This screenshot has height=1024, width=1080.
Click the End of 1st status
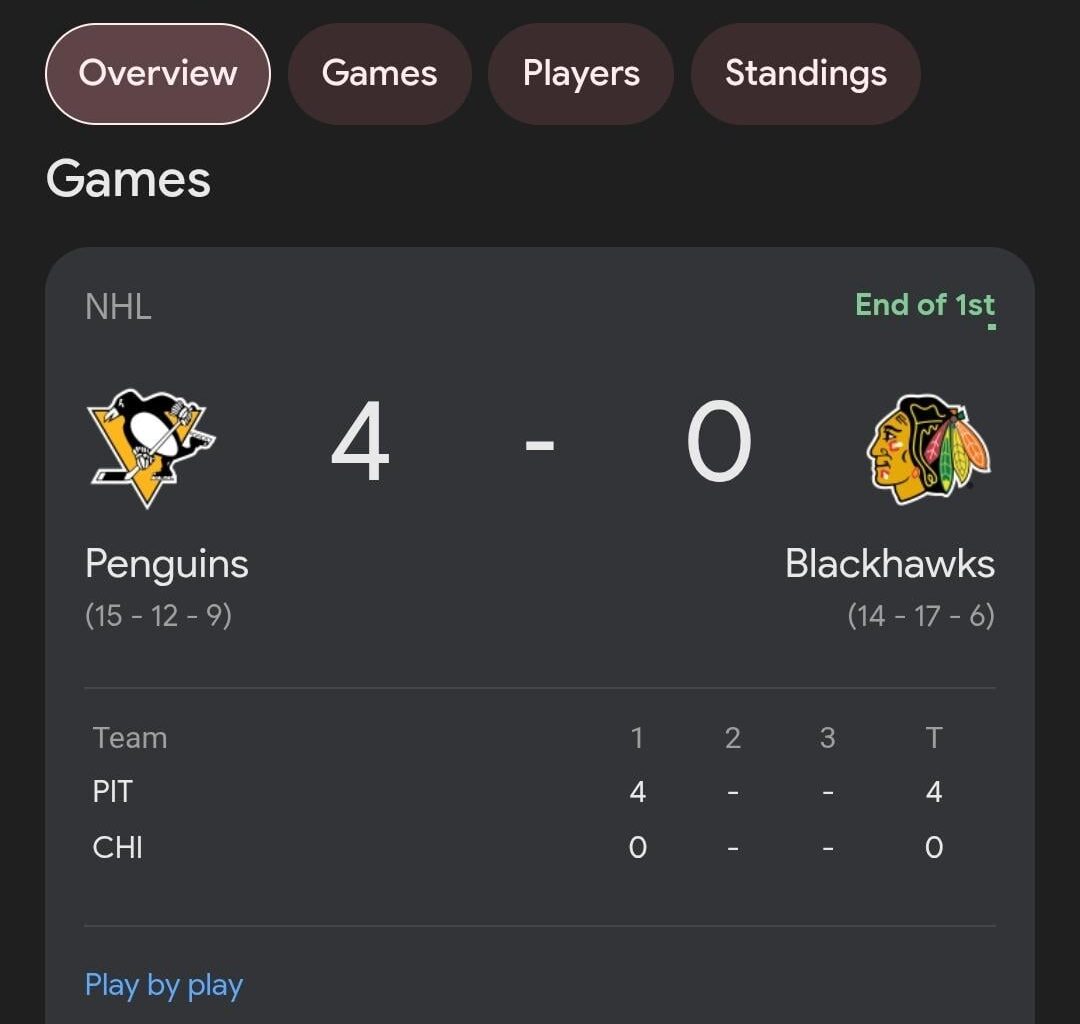click(924, 305)
